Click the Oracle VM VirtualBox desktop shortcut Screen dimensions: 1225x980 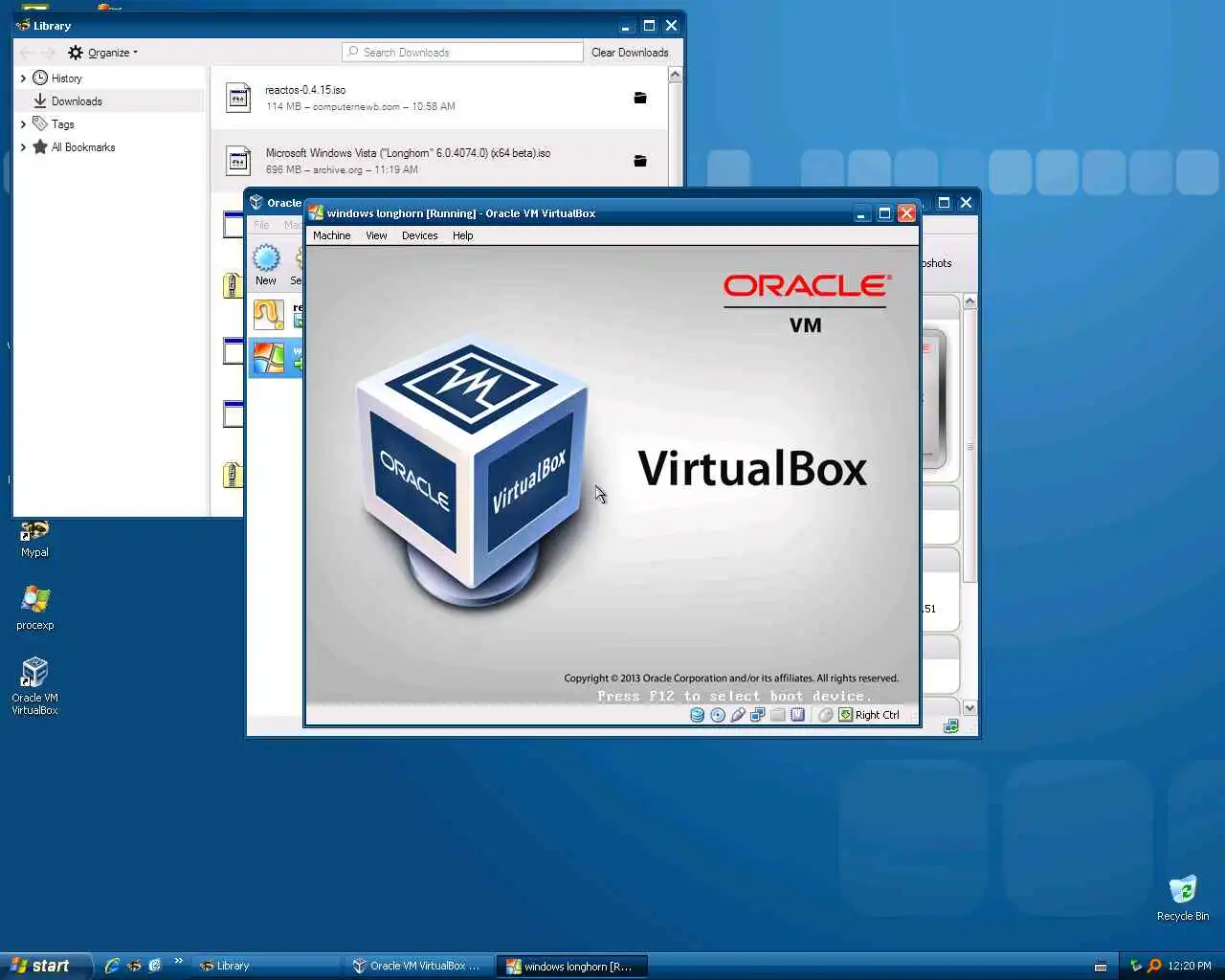click(x=34, y=686)
